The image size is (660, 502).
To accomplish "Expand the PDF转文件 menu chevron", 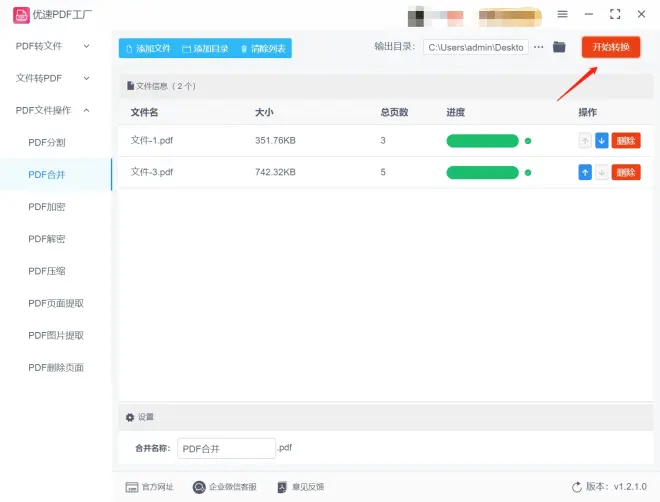I will click(x=86, y=46).
